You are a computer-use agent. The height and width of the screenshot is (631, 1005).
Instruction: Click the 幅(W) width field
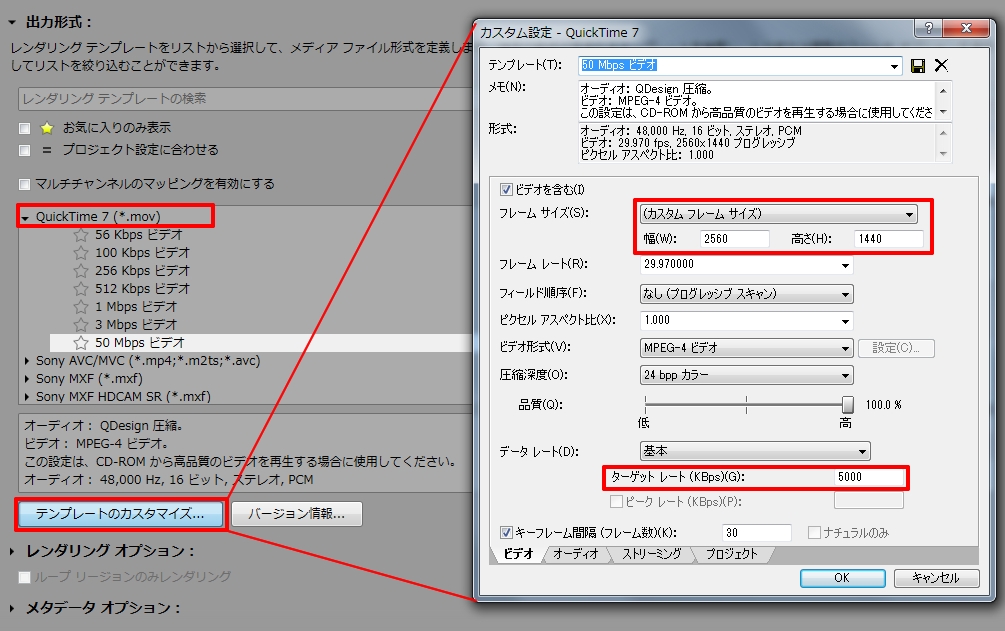[x=734, y=239]
